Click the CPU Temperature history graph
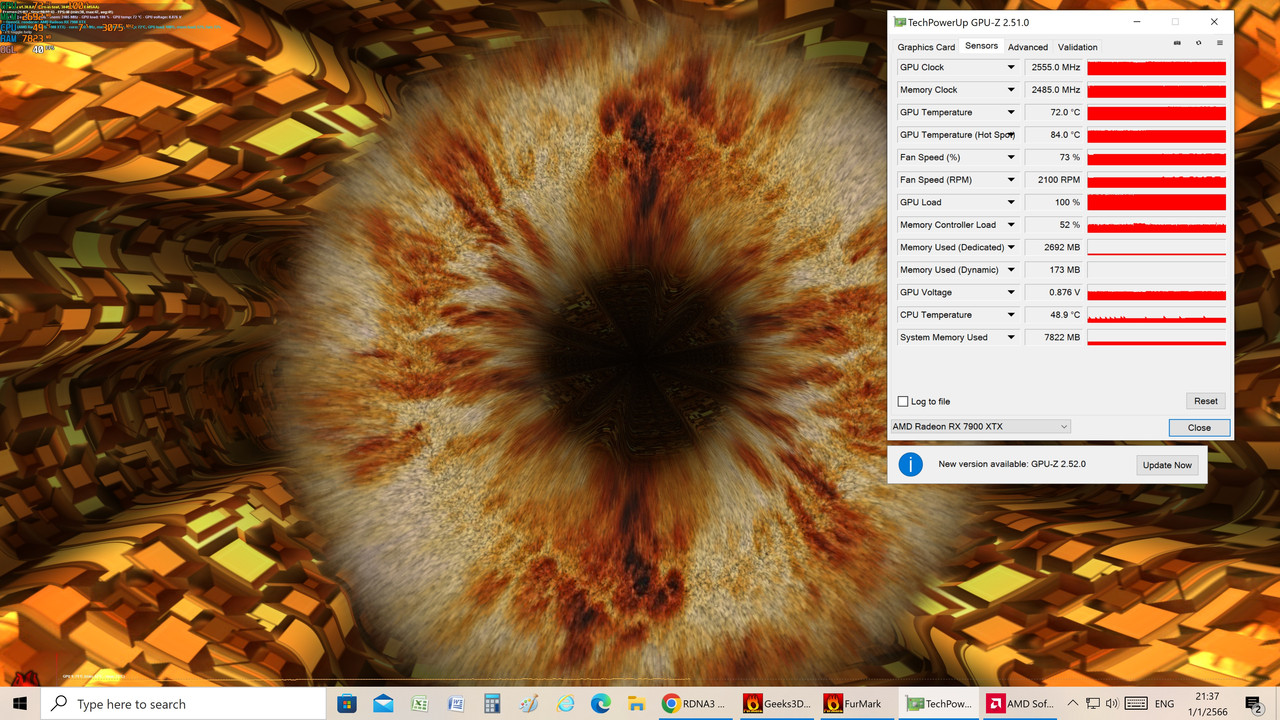1280x720 pixels. 1156,315
